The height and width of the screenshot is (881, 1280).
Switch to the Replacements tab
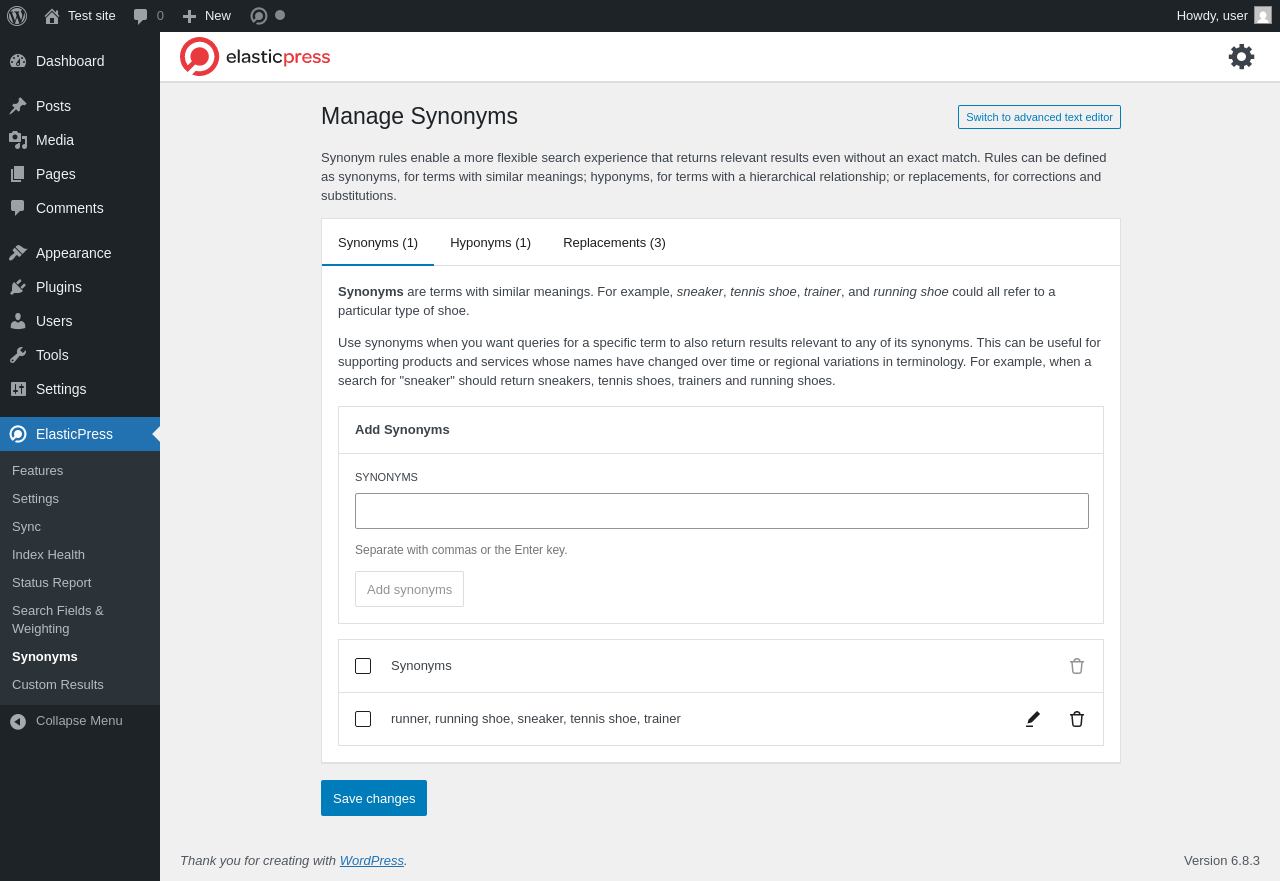click(614, 243)
